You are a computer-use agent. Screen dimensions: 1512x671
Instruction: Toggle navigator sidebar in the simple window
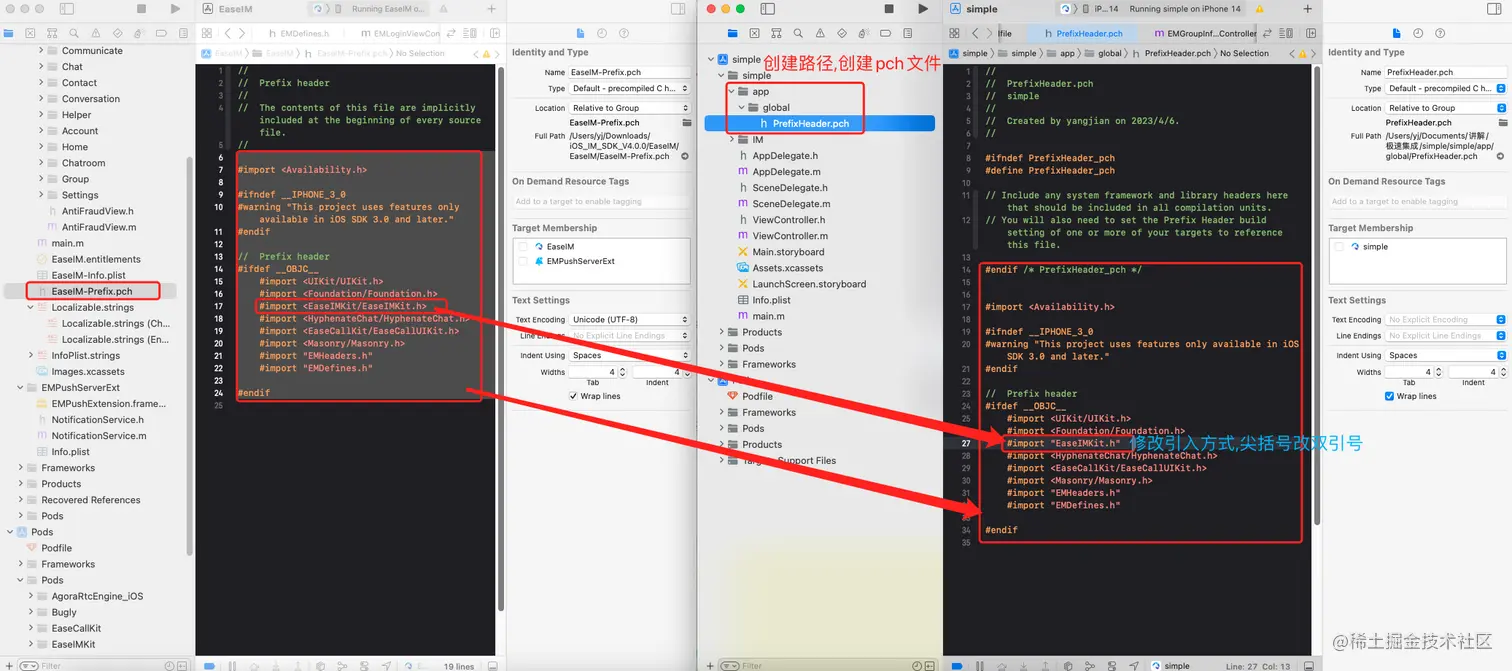tap(767, 9)
